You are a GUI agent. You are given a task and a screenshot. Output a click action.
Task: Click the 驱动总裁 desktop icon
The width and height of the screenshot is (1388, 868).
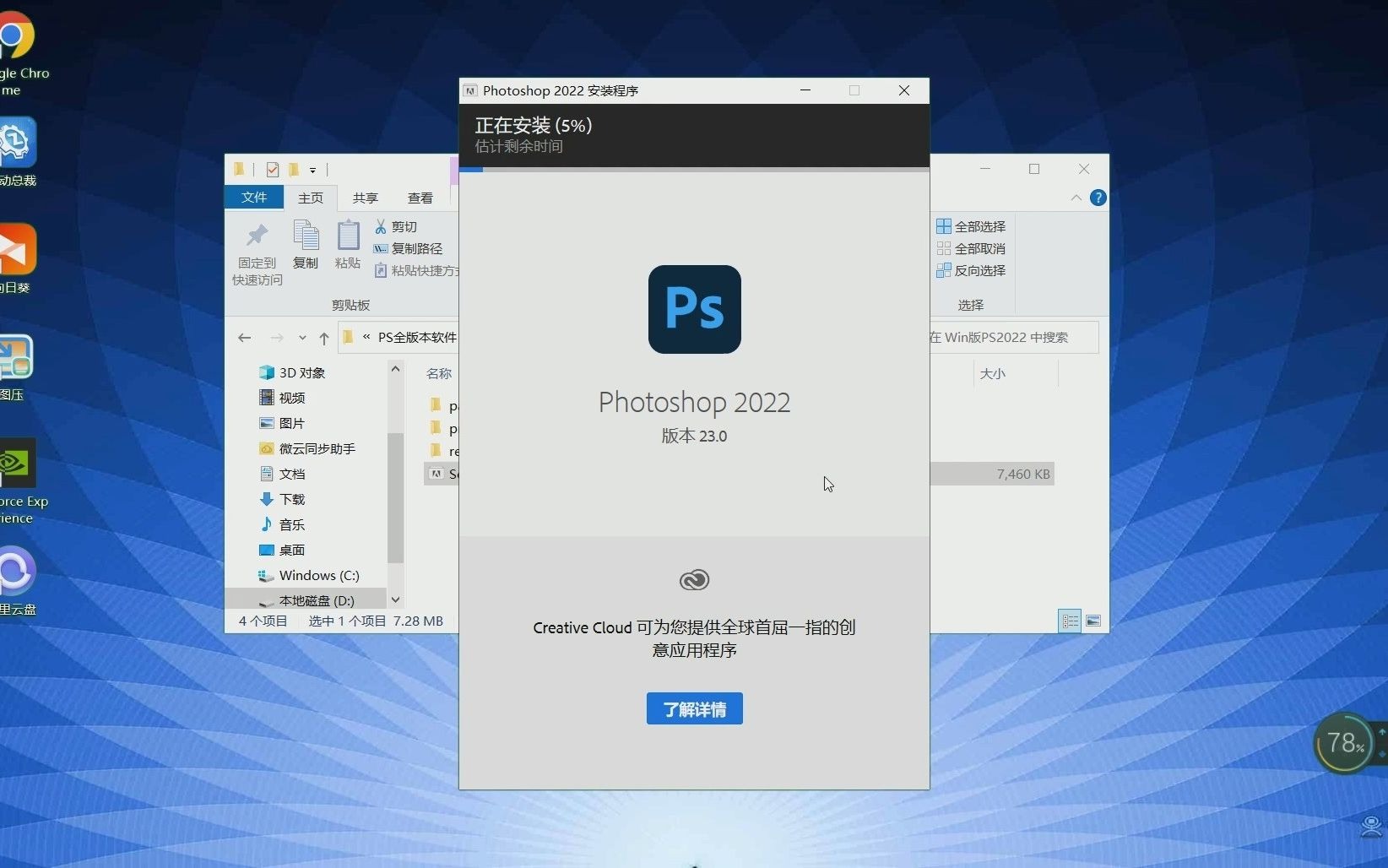[x=16, y=154]
